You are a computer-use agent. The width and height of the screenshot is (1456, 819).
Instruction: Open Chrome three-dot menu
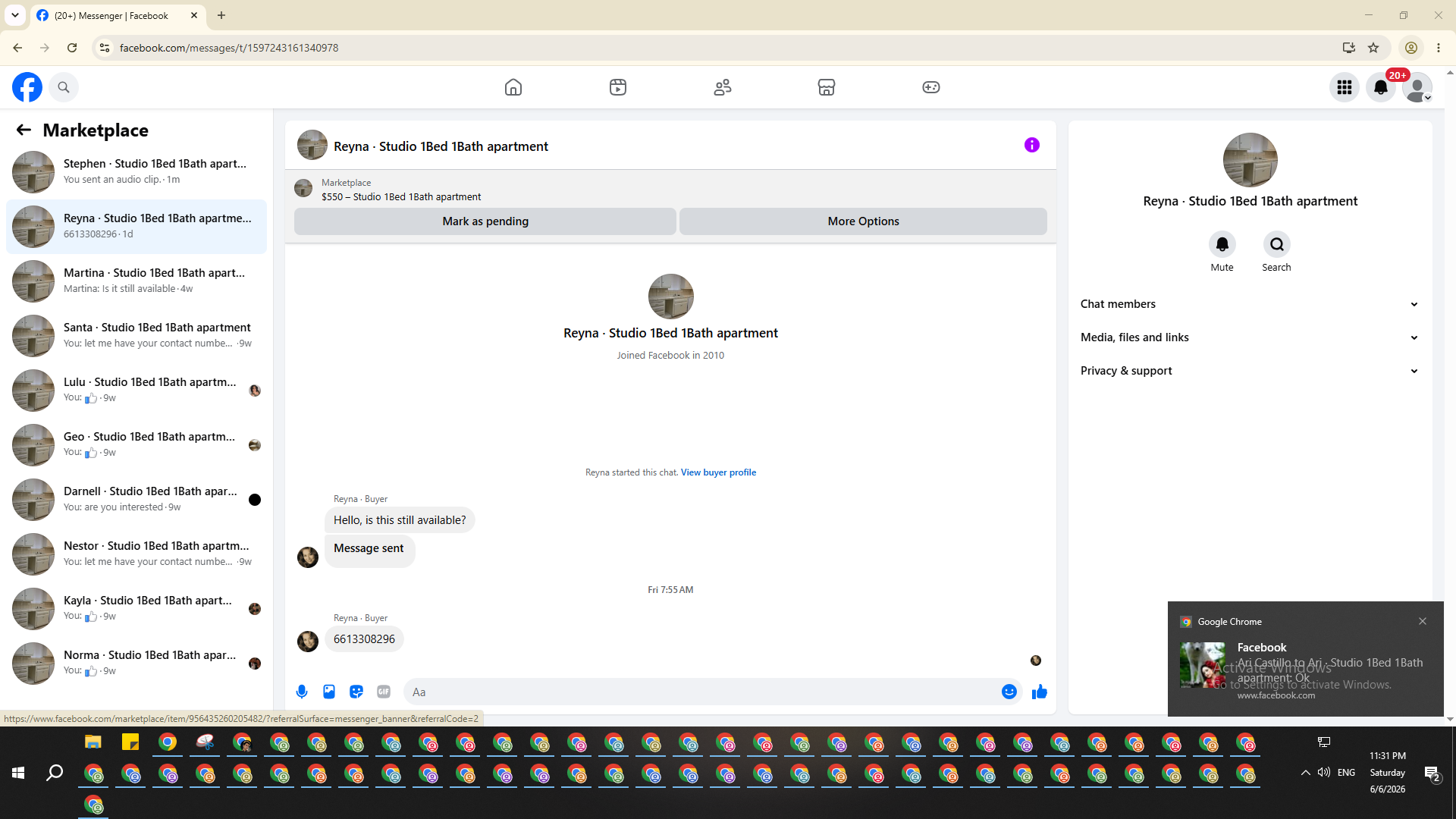(1439, 48)
